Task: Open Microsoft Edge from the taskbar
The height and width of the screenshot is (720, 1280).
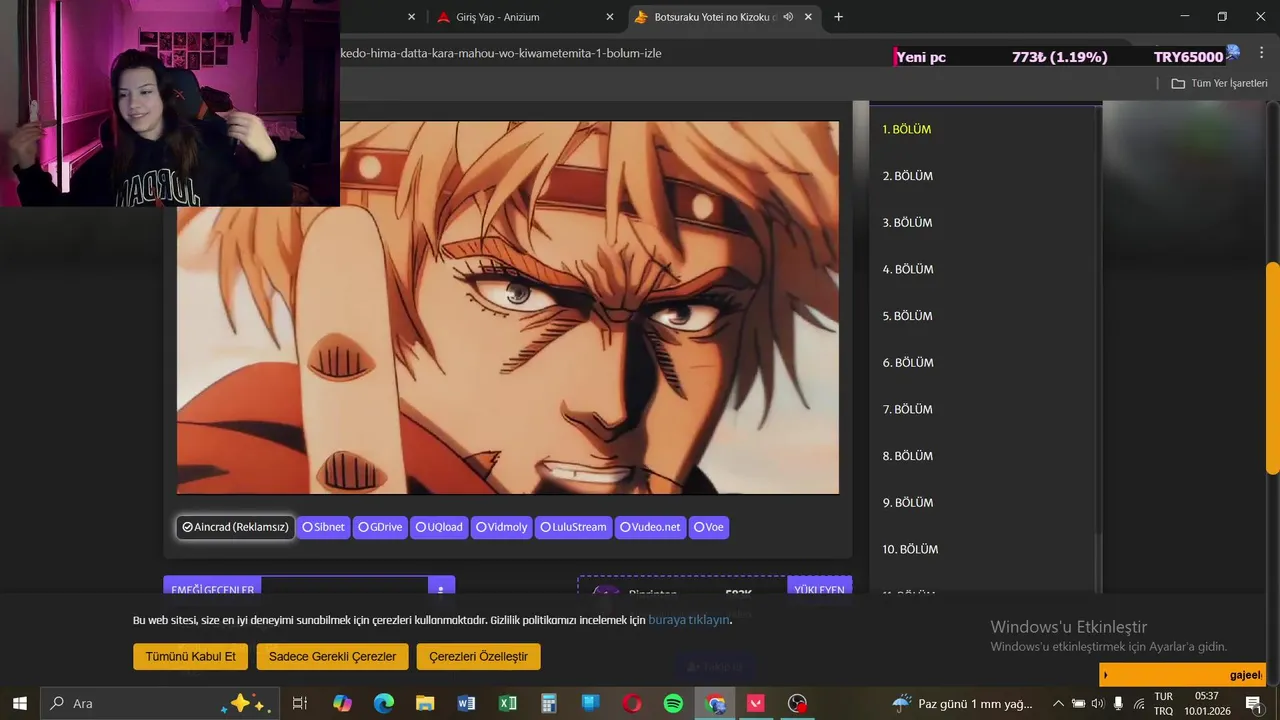Action: pos(384,703)
